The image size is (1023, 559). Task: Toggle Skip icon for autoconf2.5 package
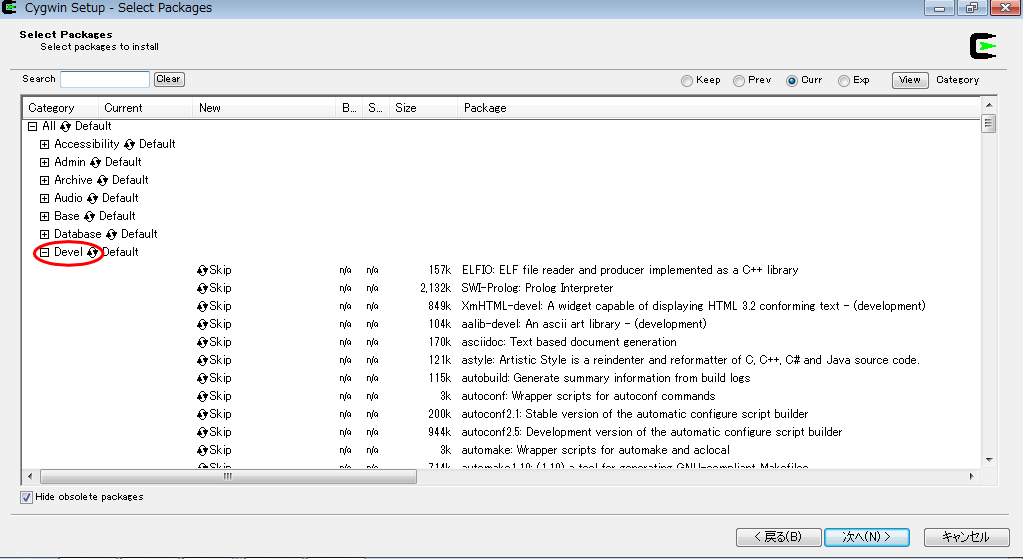(x=202, y=432)
